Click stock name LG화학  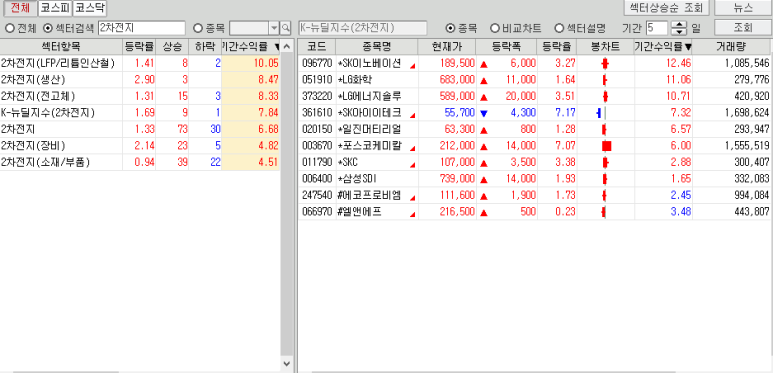pyautogui.click(x=355, y=80)
